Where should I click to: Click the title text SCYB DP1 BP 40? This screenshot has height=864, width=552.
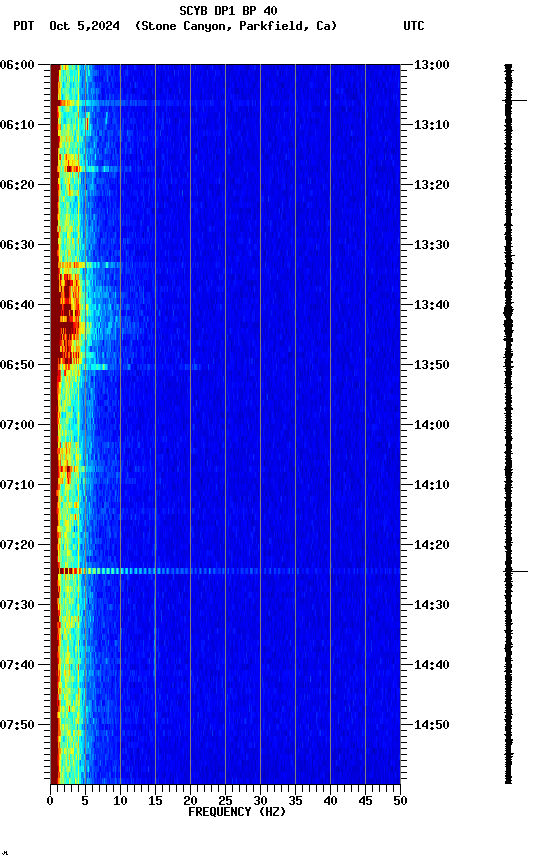[228, 10]
